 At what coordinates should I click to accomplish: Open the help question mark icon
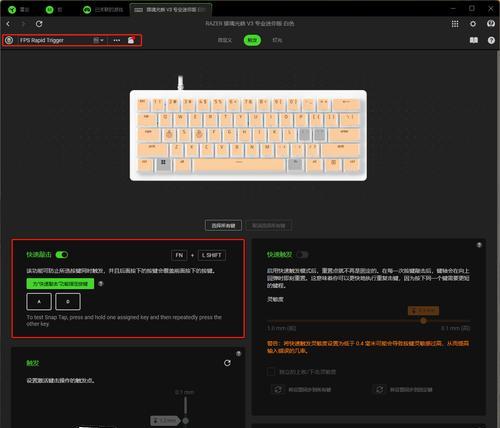tap(491, 40)
